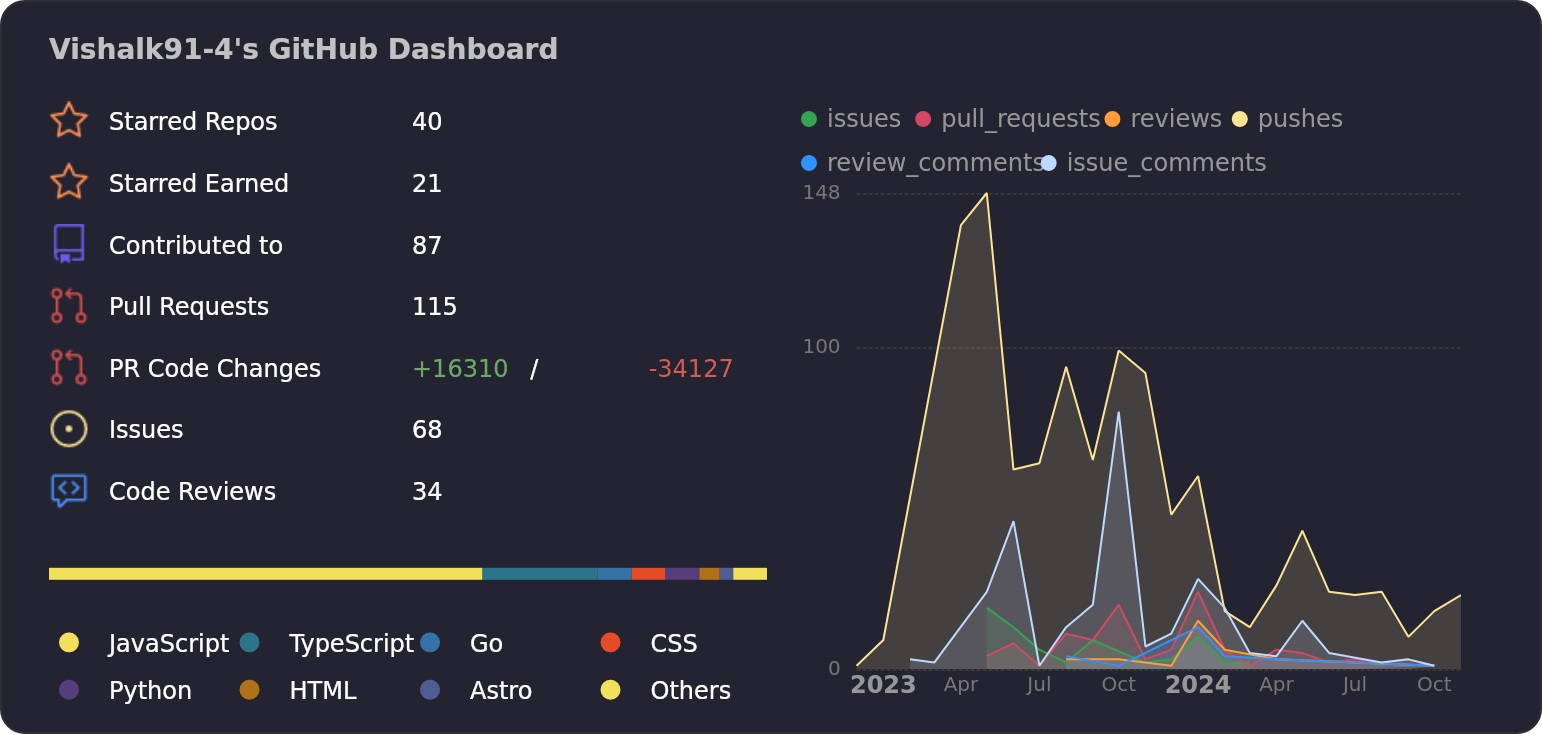Click the dashboard title Vishalk91-4's GitHub Dashboard
1542x734 pixels.
[x=303, y=50]
